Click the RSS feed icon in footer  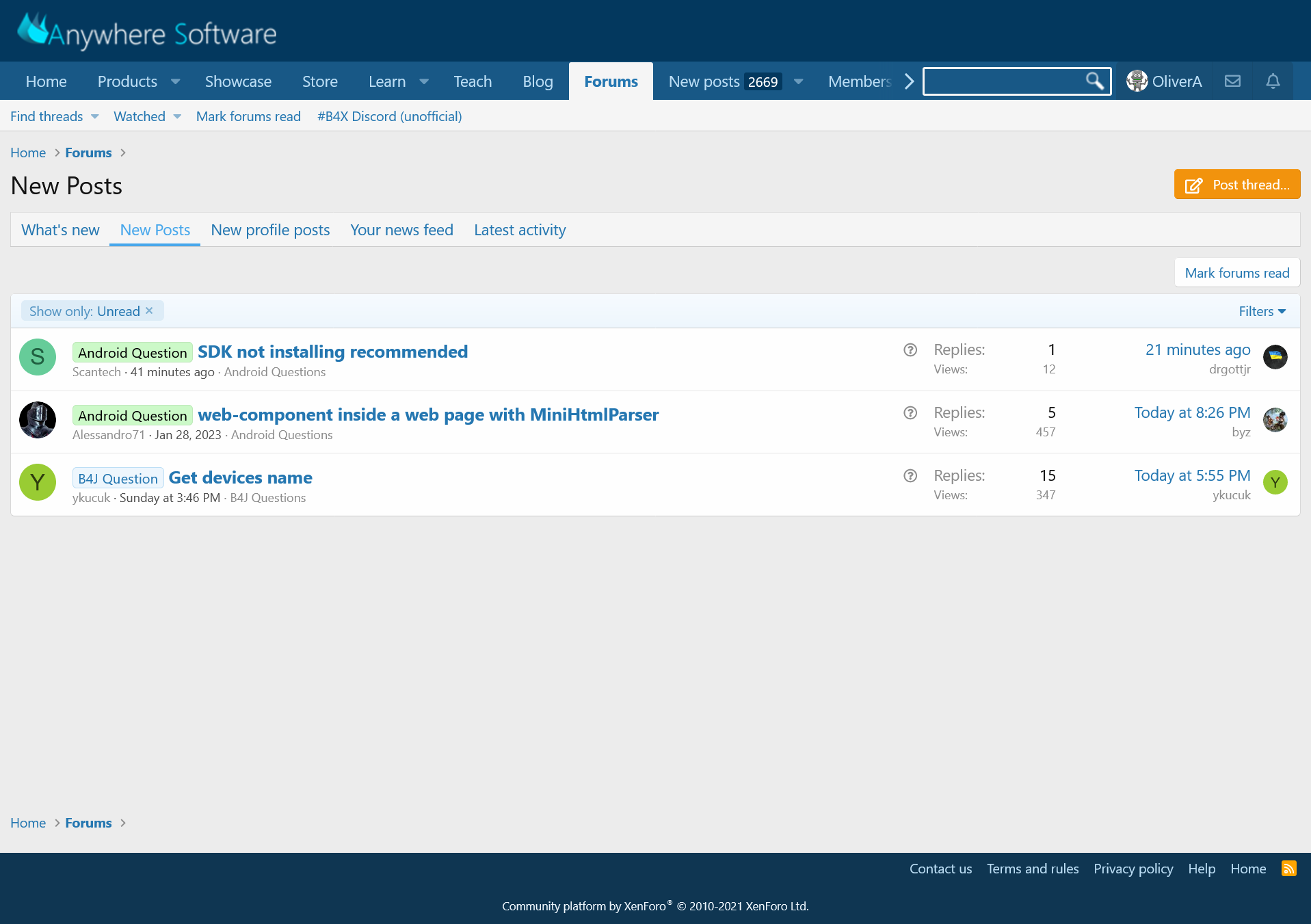click(1289, 869)
